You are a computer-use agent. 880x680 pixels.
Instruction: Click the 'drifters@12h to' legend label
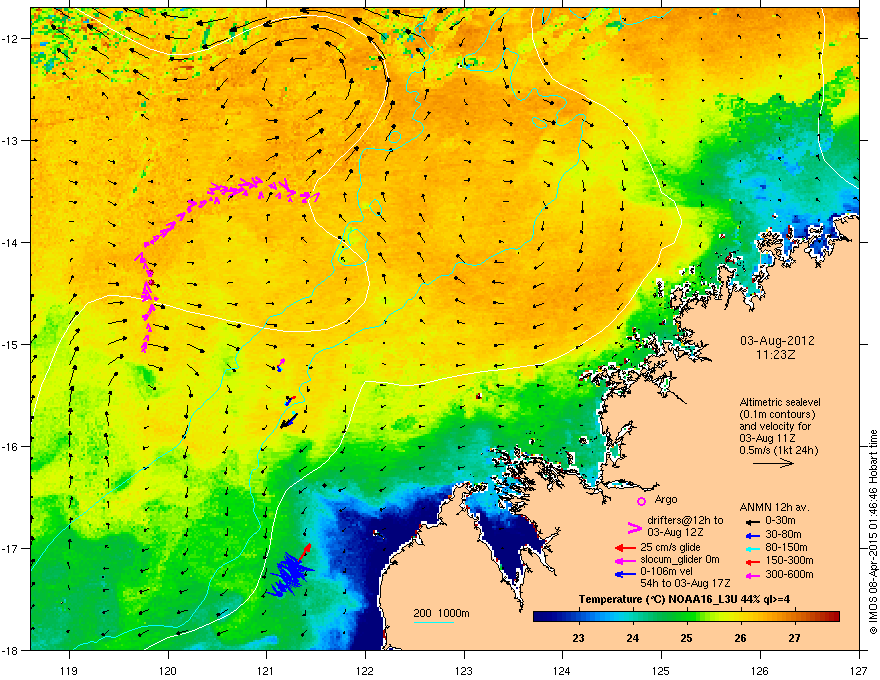point(685,520)
